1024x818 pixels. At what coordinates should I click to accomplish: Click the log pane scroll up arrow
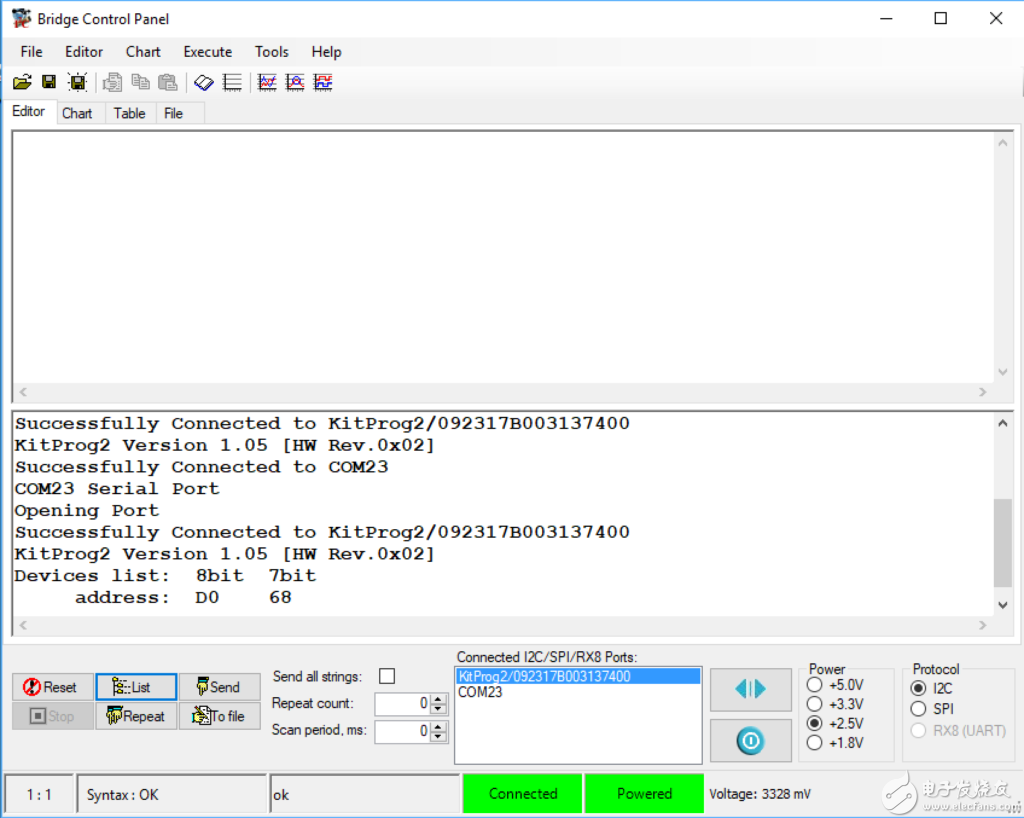click(x=1002, y=424)
